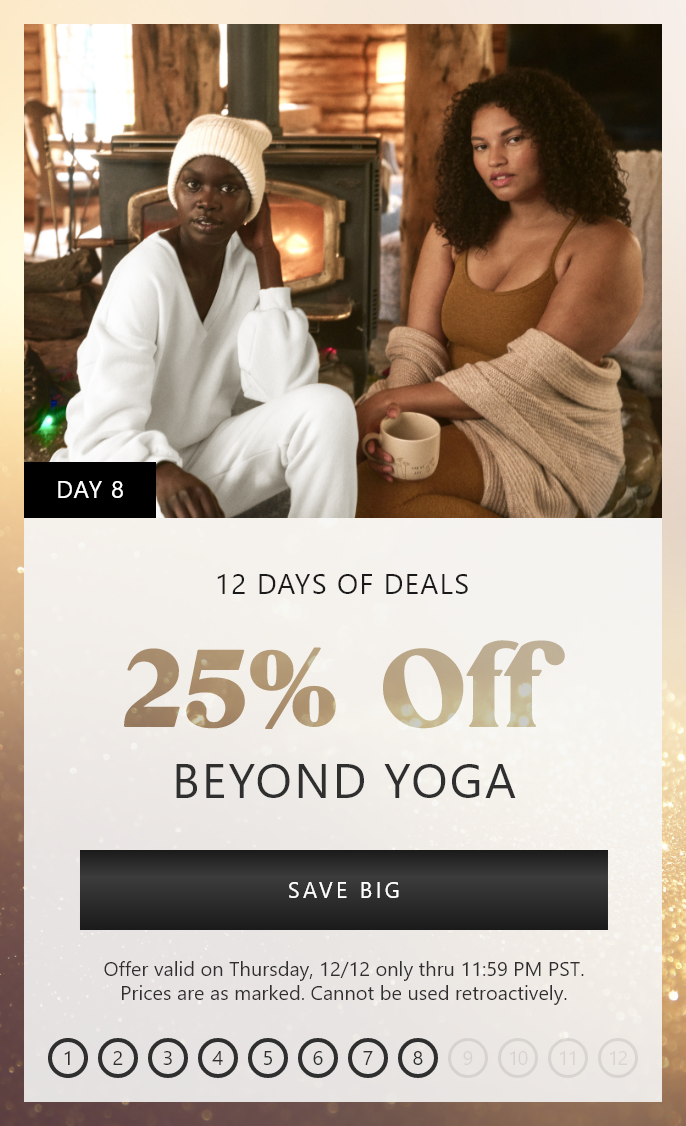This screenshot has width=686, height=1126.
Task: Click the BEYOND YOGA brand text
Action: pos(344,781)
